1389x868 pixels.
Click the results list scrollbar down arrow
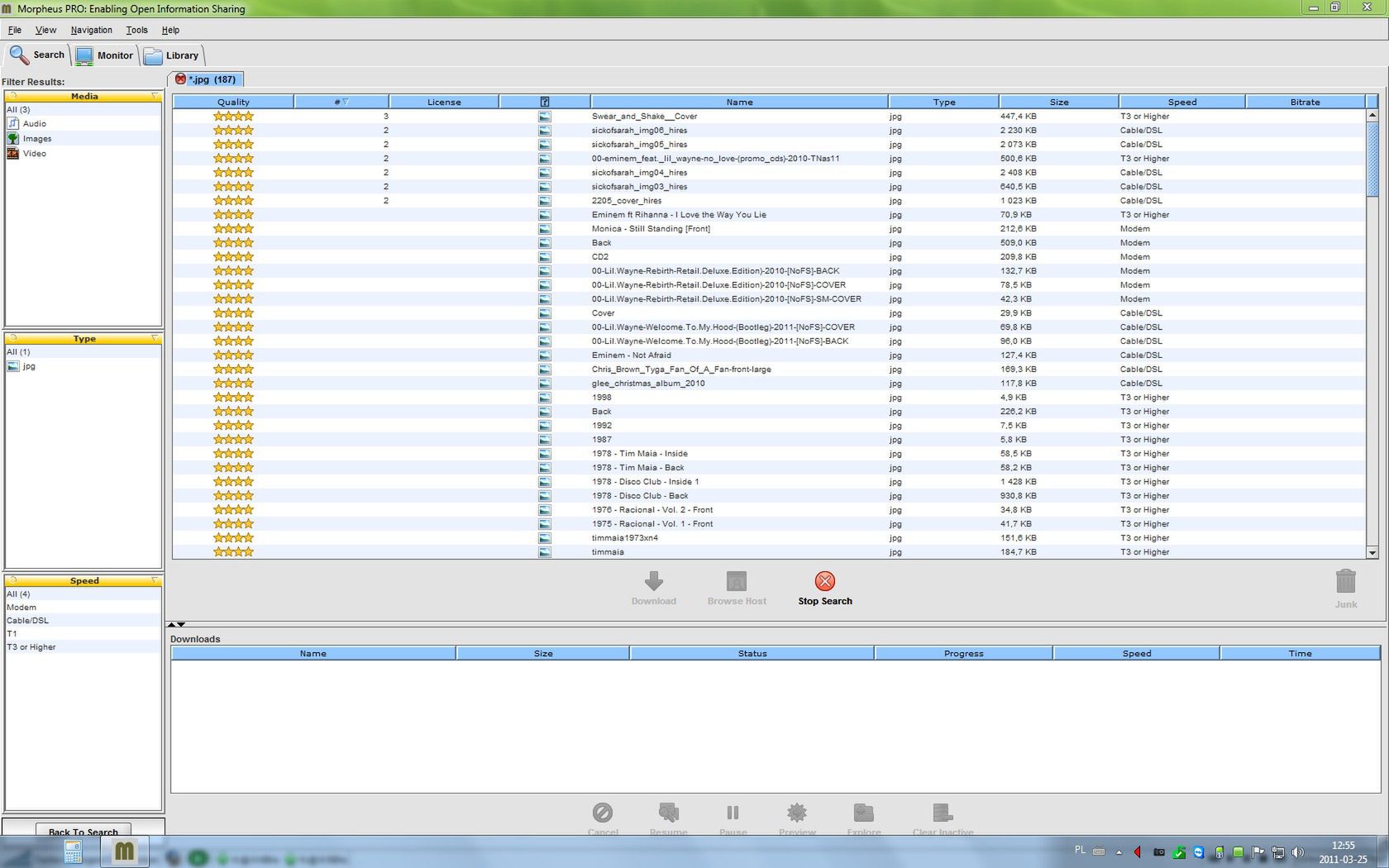point(1372,552)
